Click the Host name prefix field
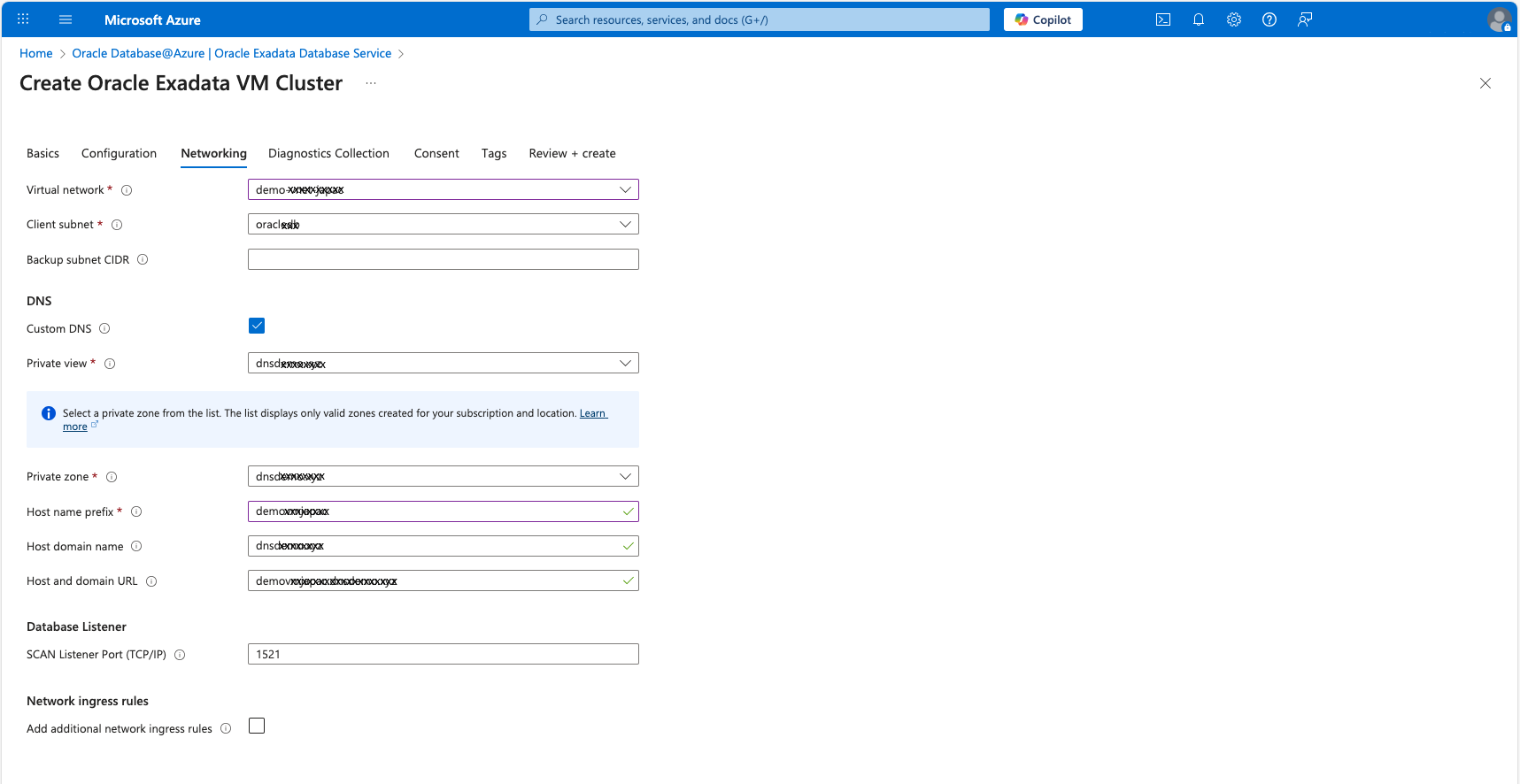Image resolution: width=1520 pixels, height=784 pixels. (444, 511)
